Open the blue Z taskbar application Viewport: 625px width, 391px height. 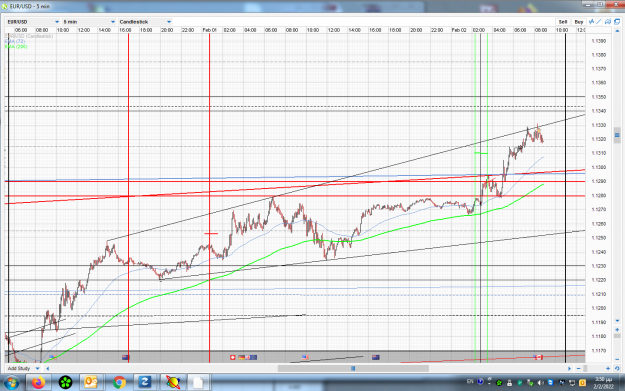tap(145, 383)
